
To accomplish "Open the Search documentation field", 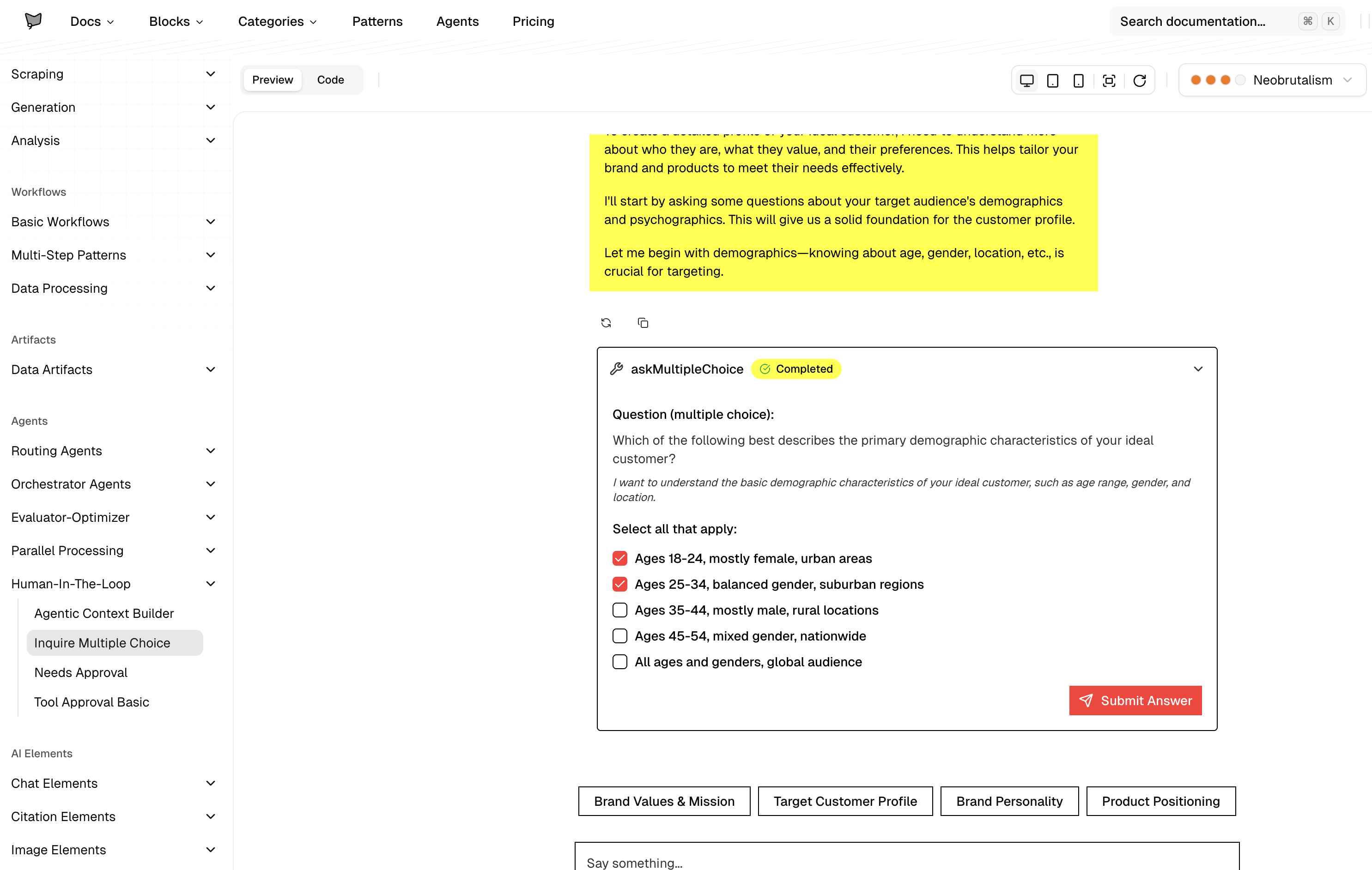I will click(1226, 21).
